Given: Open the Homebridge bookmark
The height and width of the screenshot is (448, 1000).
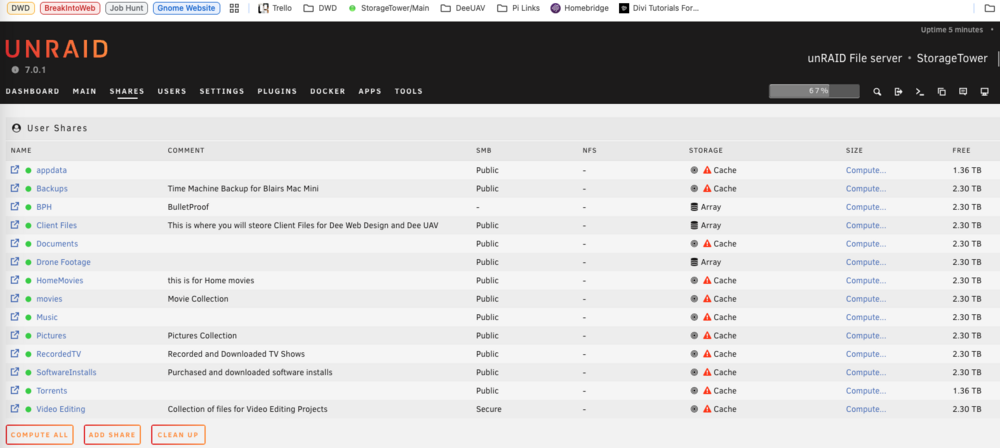Looking at the screenshot, I should [x=579, y=8].
